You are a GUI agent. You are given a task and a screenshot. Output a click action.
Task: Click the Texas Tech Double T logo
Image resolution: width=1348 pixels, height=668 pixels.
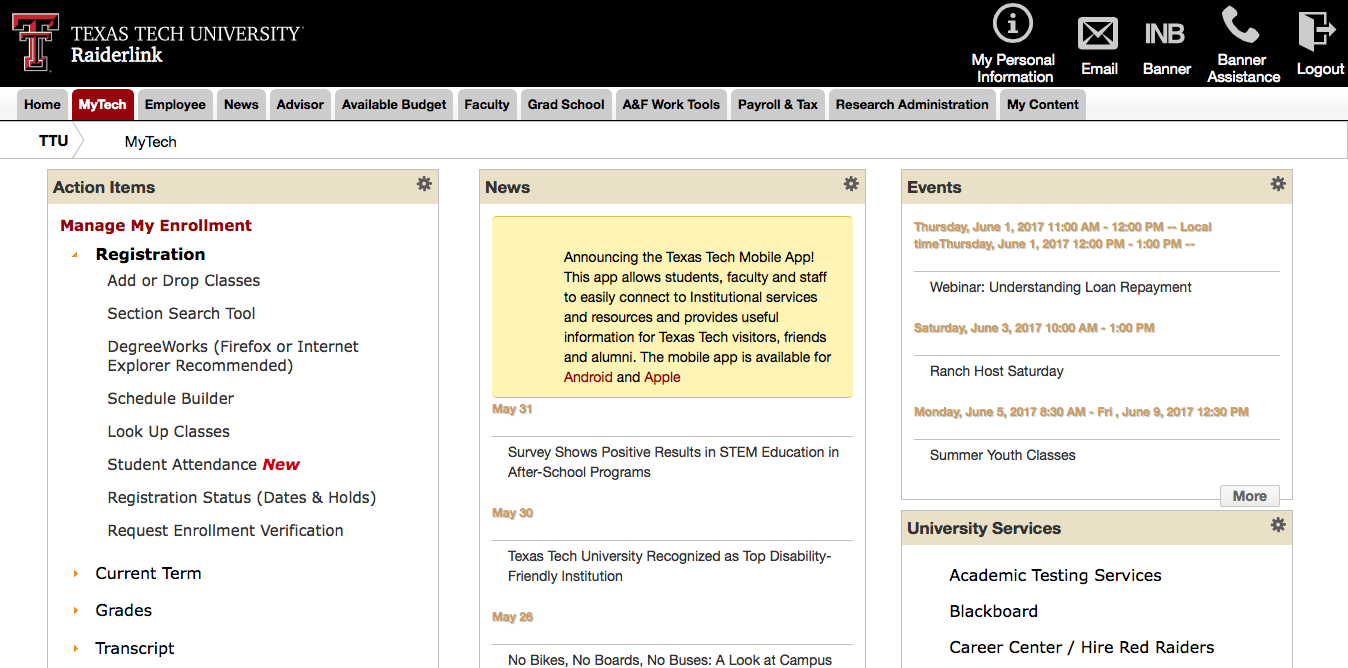tap(35, 41)
